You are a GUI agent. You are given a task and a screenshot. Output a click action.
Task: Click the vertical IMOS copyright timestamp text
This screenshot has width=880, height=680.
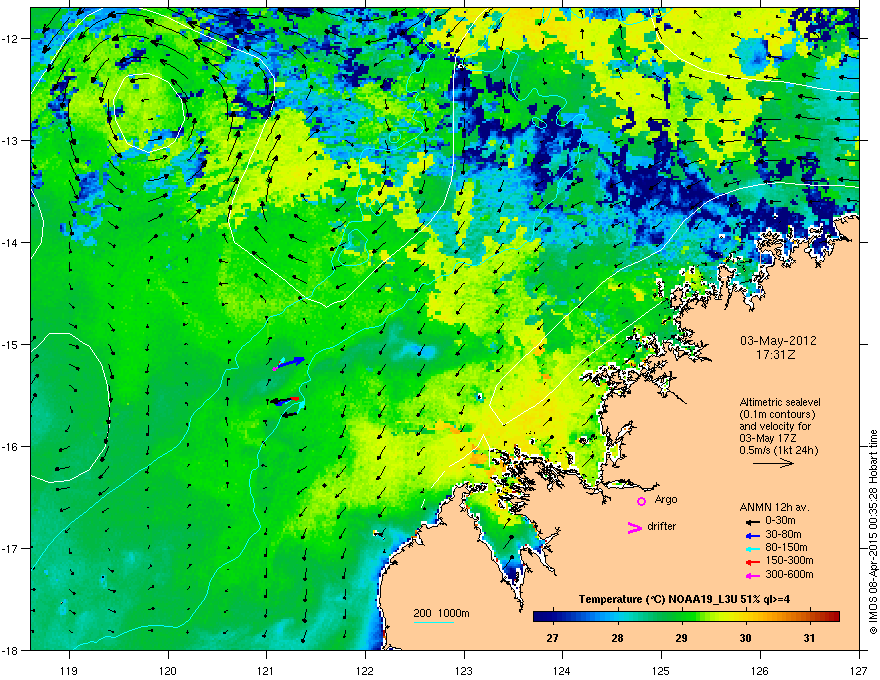click(873, 532)
